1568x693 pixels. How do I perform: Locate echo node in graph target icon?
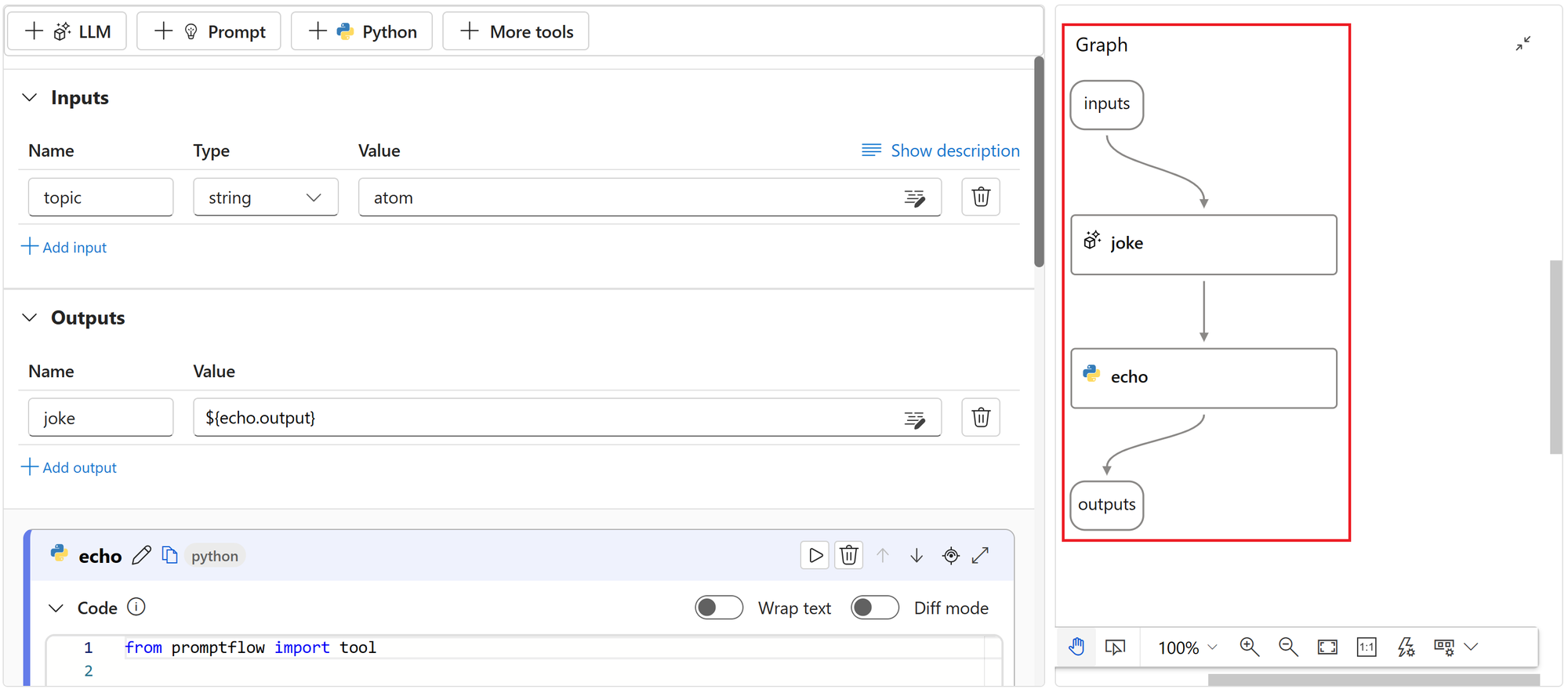pos(950,556)
